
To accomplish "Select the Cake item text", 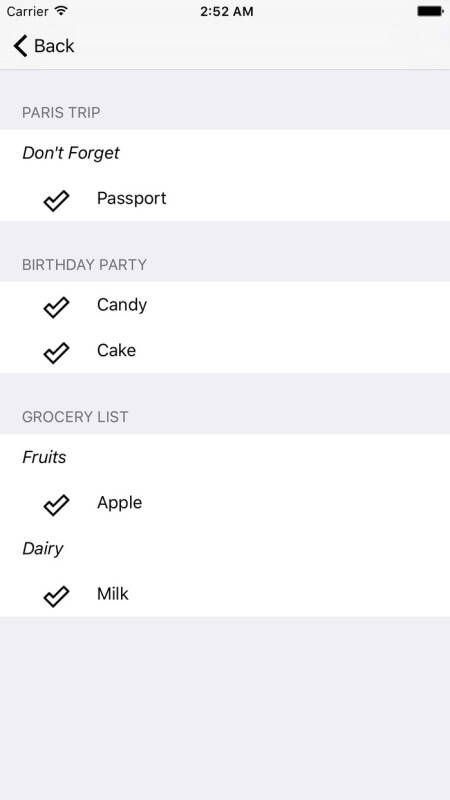I will click(116, 350).
